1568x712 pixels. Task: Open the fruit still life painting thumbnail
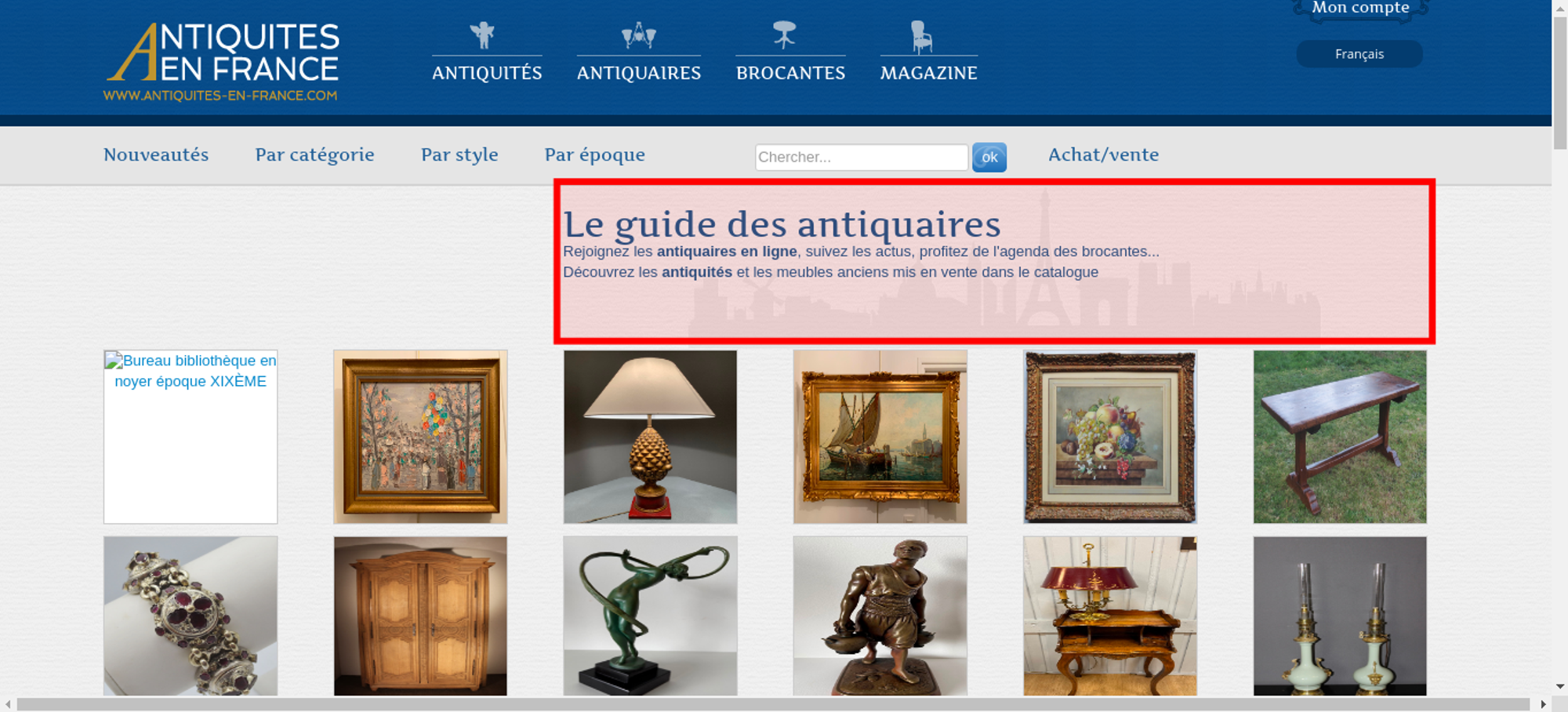click(x=1110, y=437)
